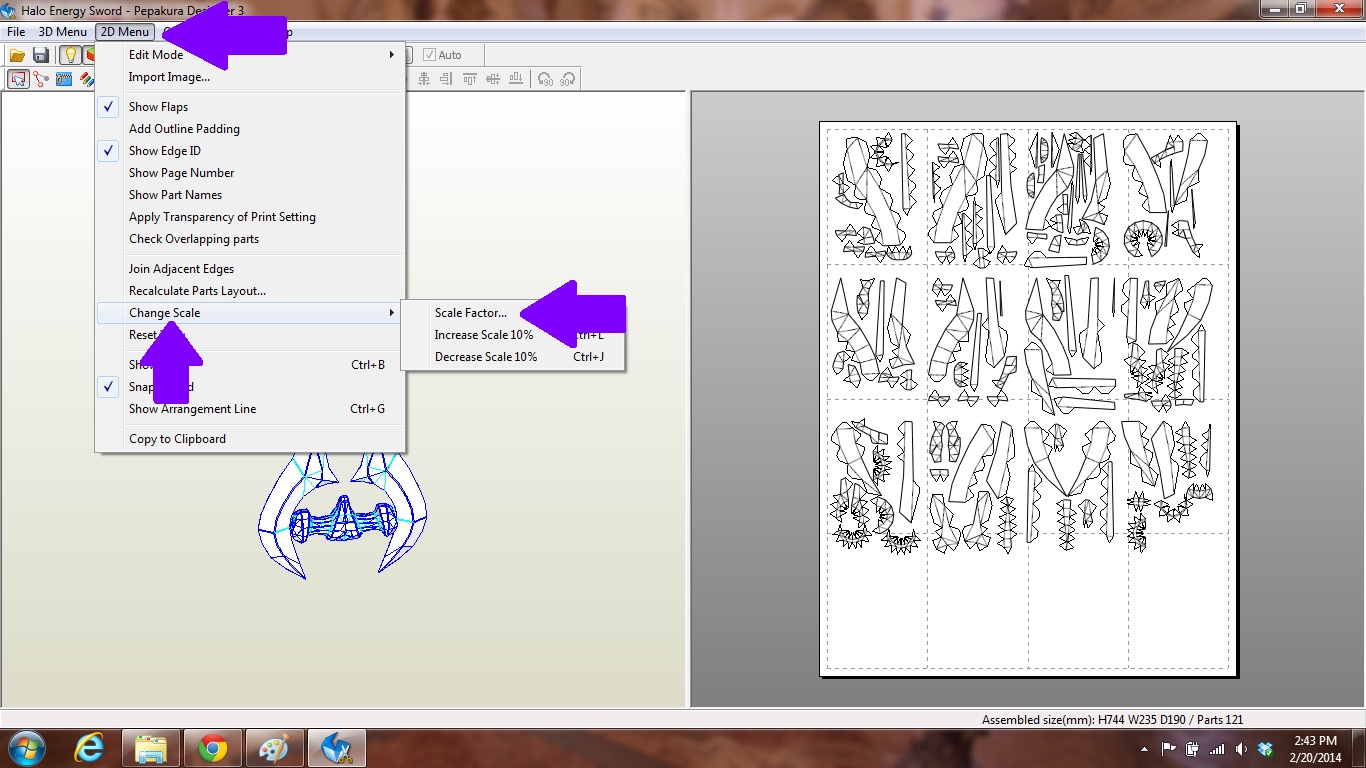The image size is (1366, 768).
Task: Expand the Change Scale submenu
Action: (250, 313)
